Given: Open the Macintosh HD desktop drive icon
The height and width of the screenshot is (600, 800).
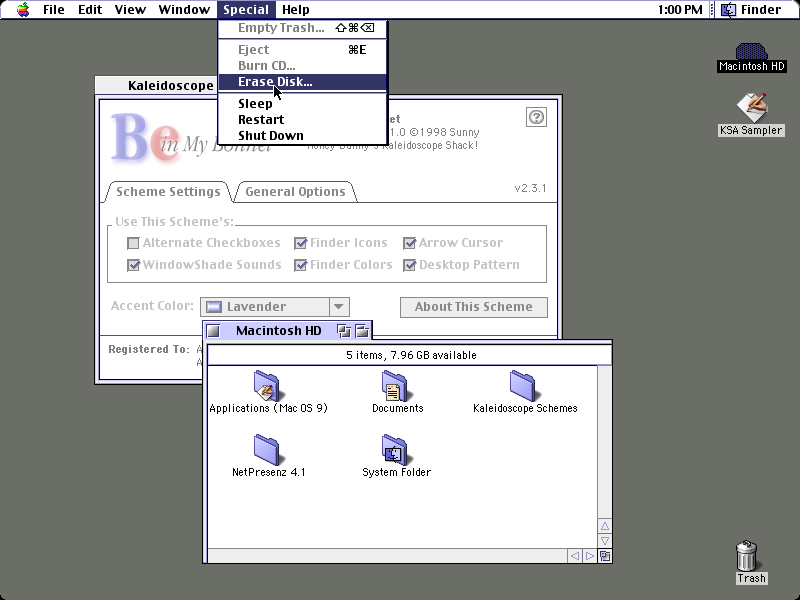Looking at the screenshot, I should [751, 52].
